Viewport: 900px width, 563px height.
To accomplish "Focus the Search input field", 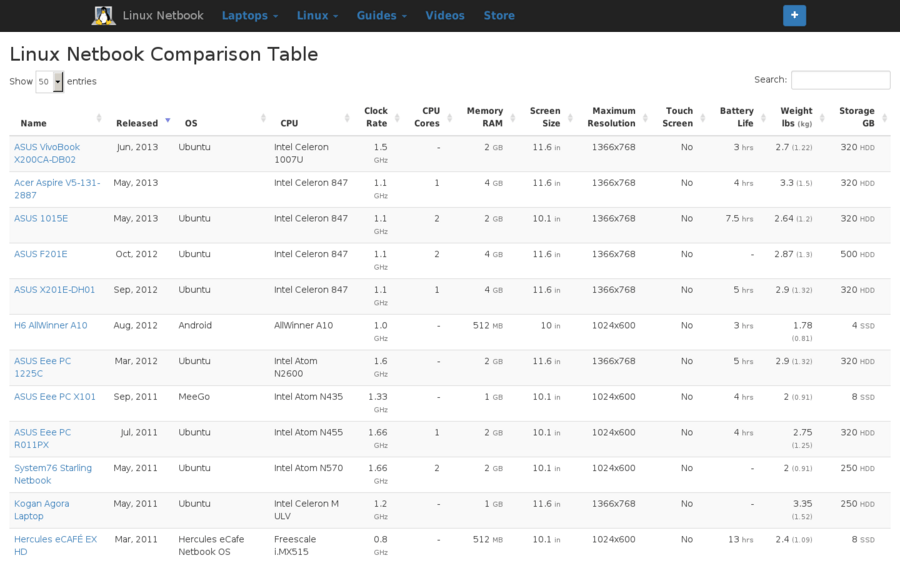I will pos(840,80).
